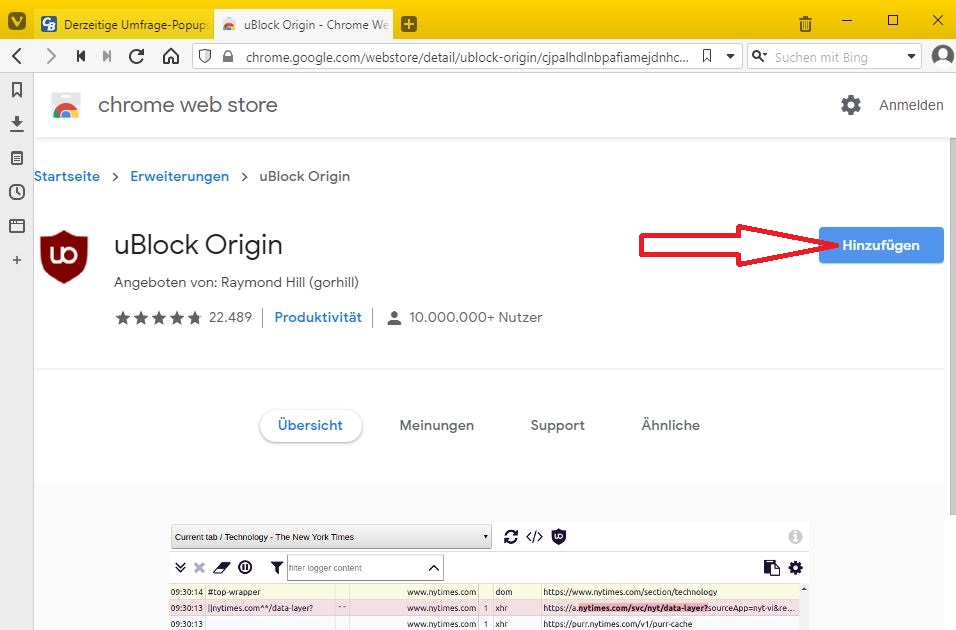This screenshot has height=630, width=956.
Task: View site security padlock info
Action: [x=228, y=57]
